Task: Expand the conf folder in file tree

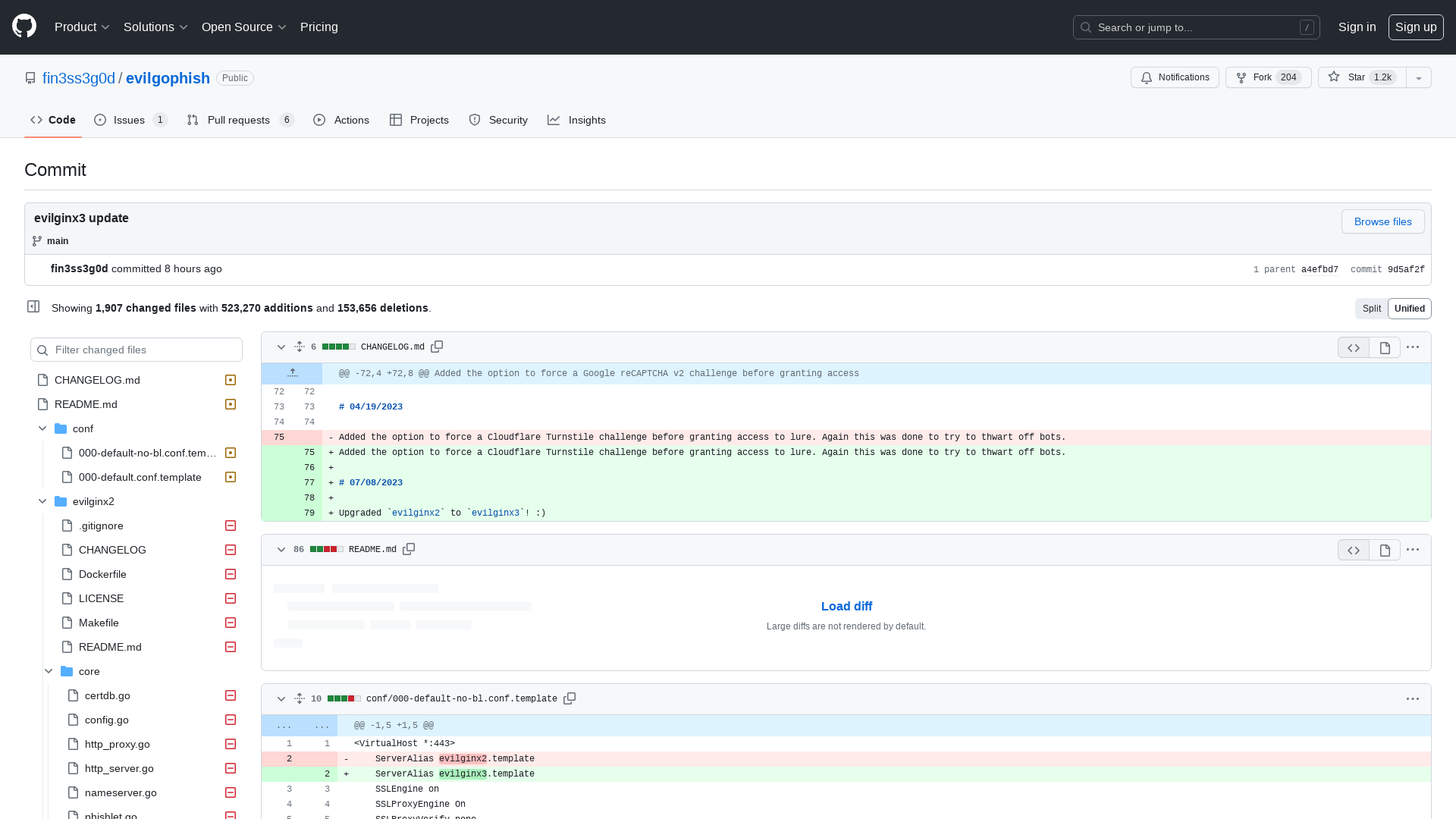Action: pos(42,428)
